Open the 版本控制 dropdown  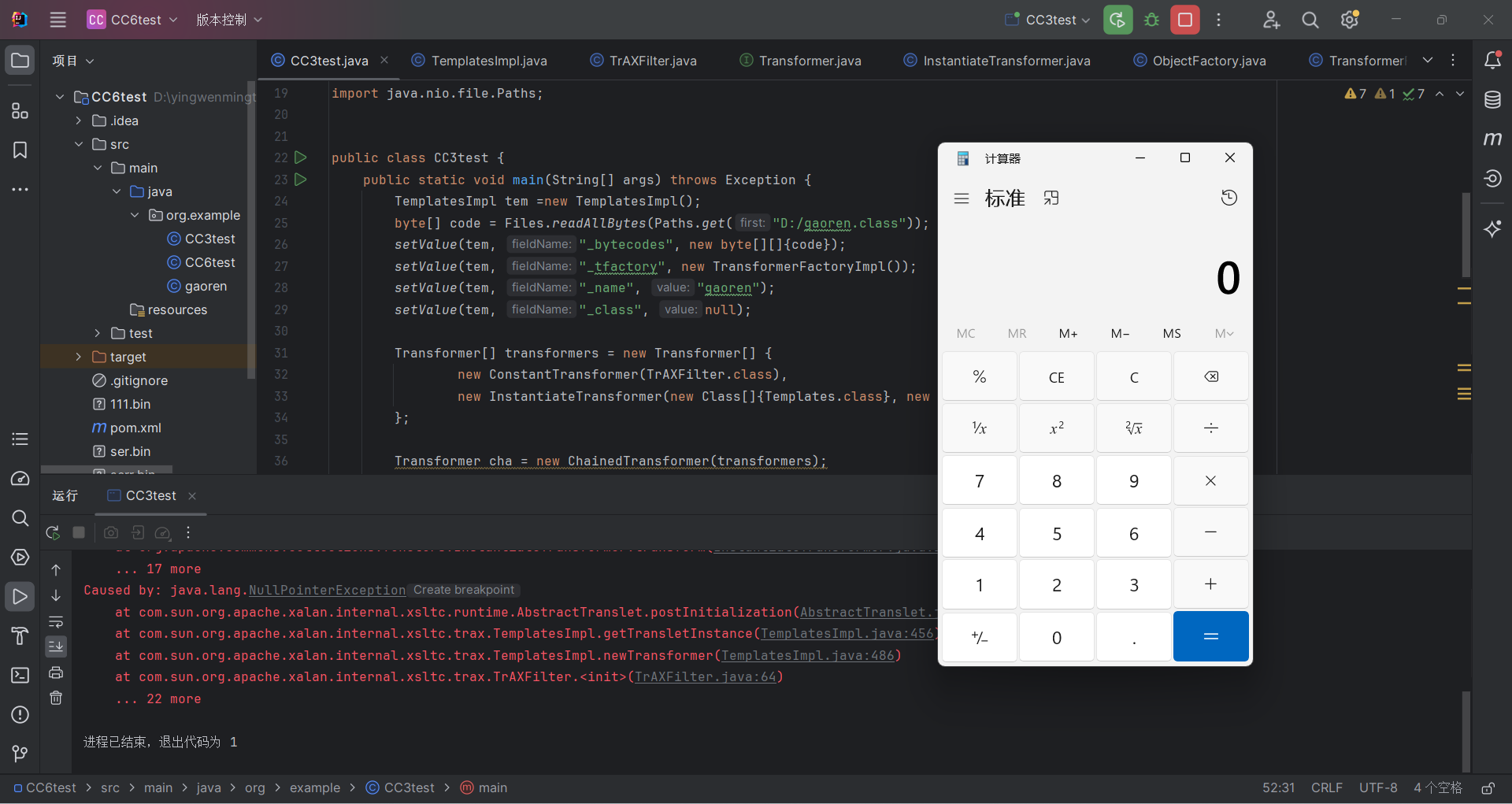(x=228, y=20)
